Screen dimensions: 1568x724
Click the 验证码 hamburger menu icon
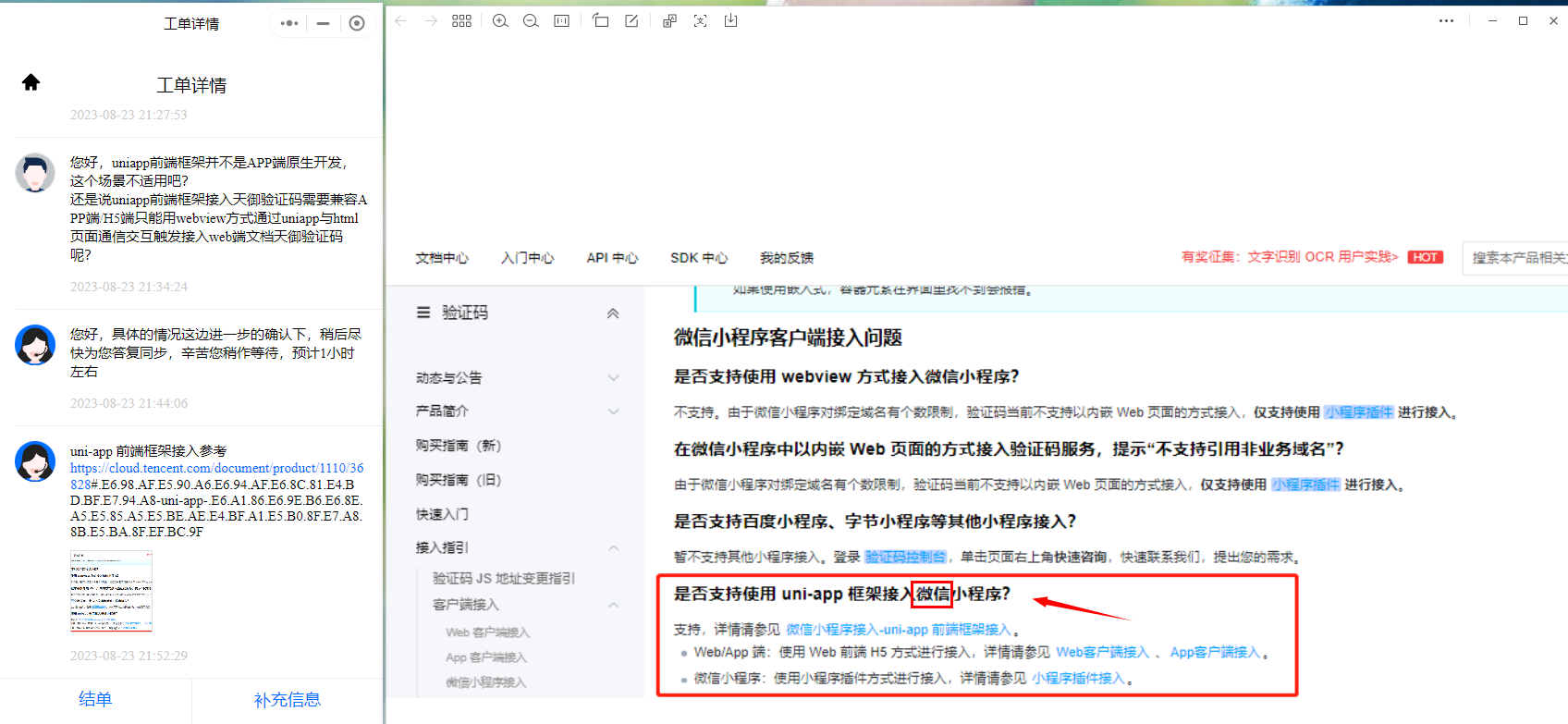(423, 313)
